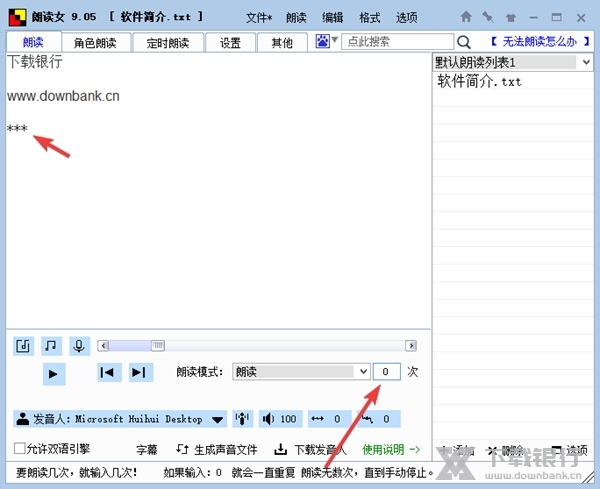This screenshot has height=489, width=600.
Task: Click the pin window icon
Action: [488, 17]
